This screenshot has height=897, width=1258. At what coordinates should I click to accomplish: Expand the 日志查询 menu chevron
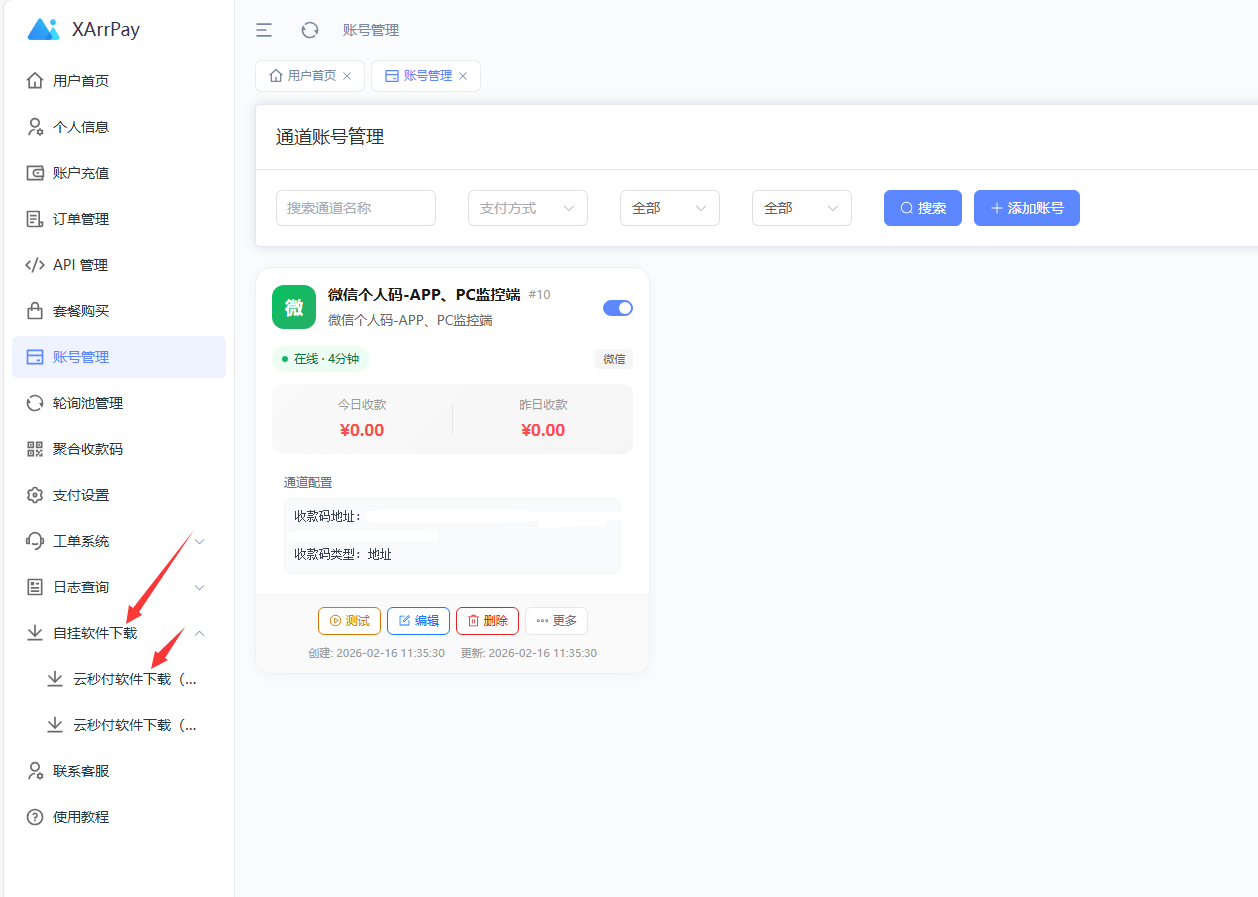(199, 587)
